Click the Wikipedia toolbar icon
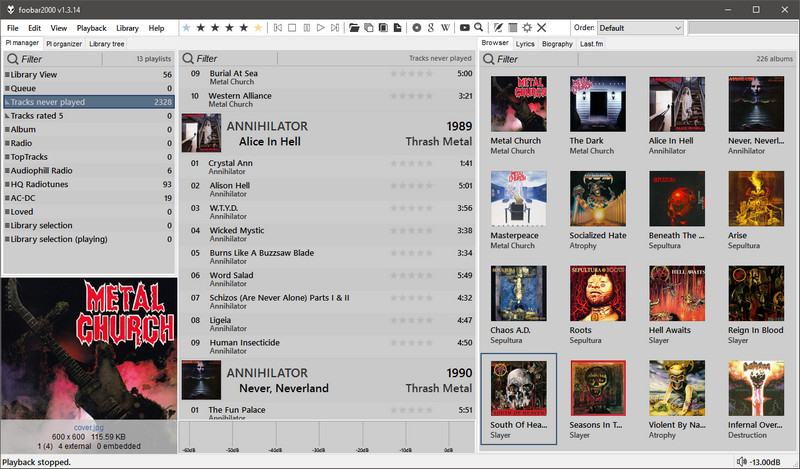 [445, 28]
